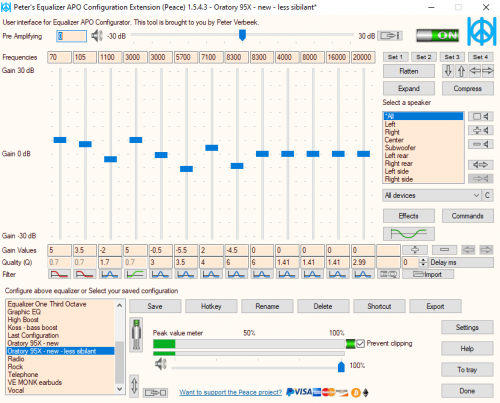
Task: Open the All devices dropdown
Action: (x=432, y=196)
